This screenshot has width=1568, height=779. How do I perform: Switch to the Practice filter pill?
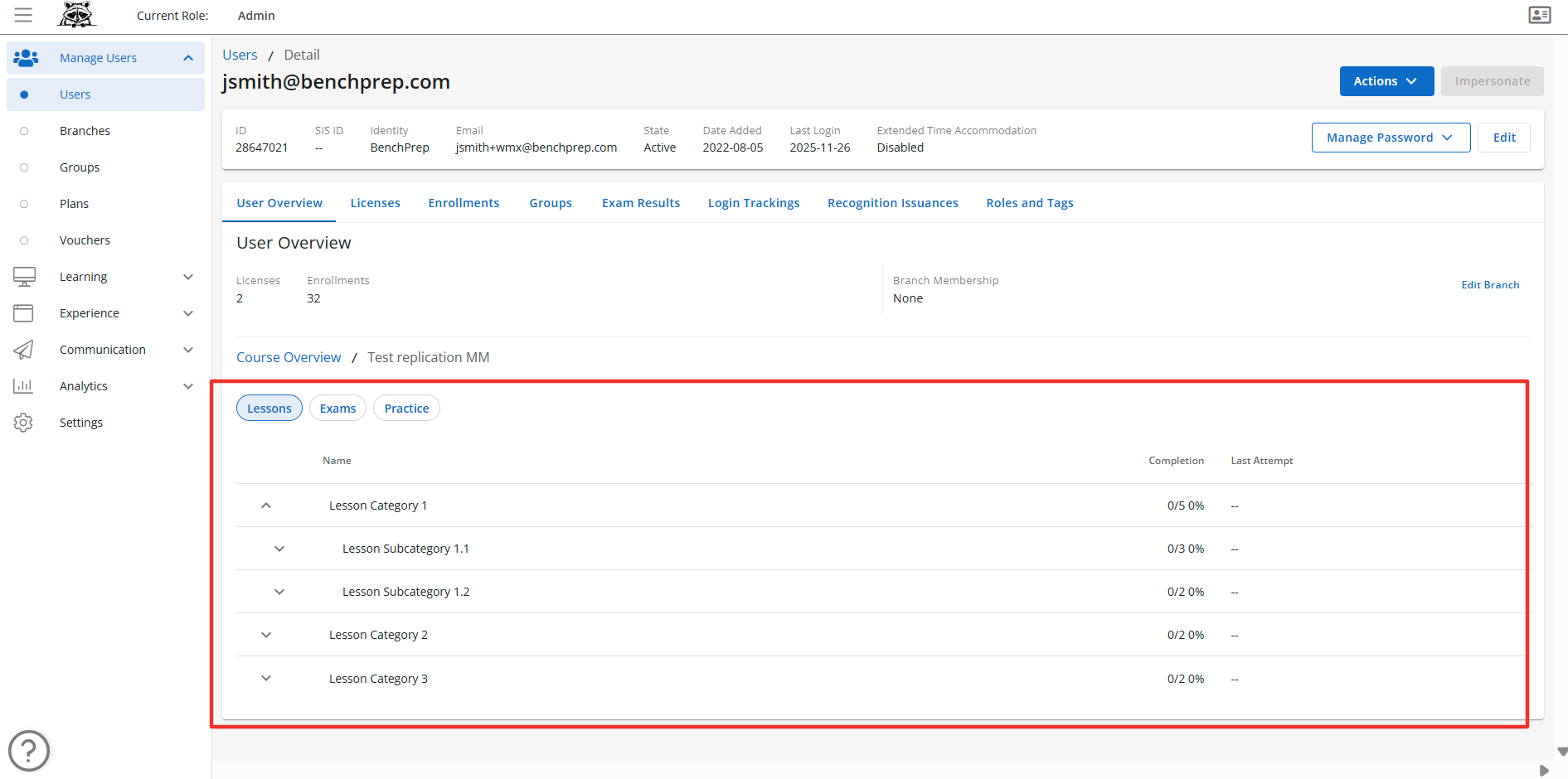(x=406, y=409)
